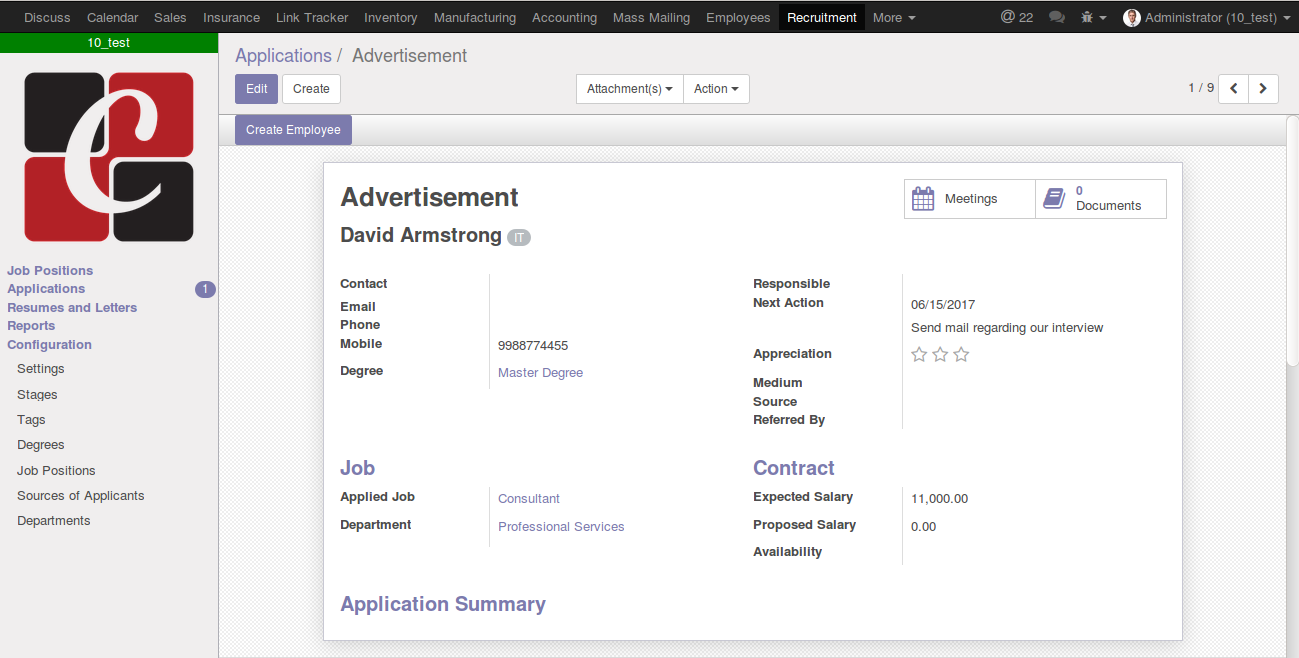
Task: Open Sources of Applicants under Configuration
Action: point(81,496)
